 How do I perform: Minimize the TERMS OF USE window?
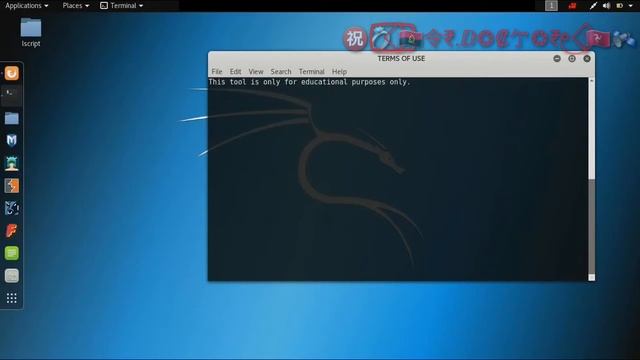[557, 58]
